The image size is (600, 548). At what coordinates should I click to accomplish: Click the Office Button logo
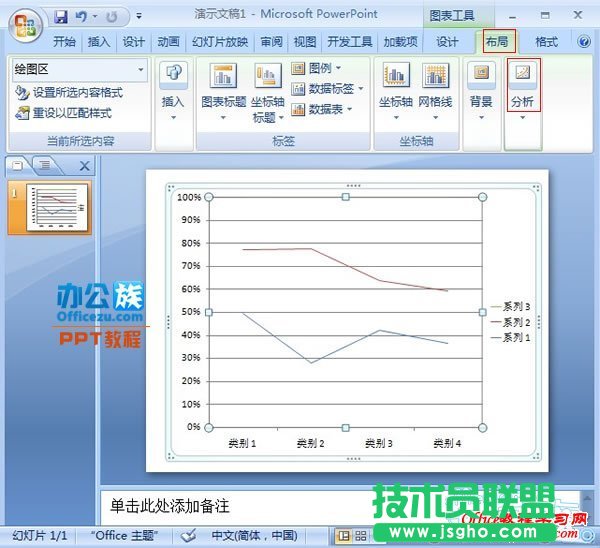tap(25, 26)
